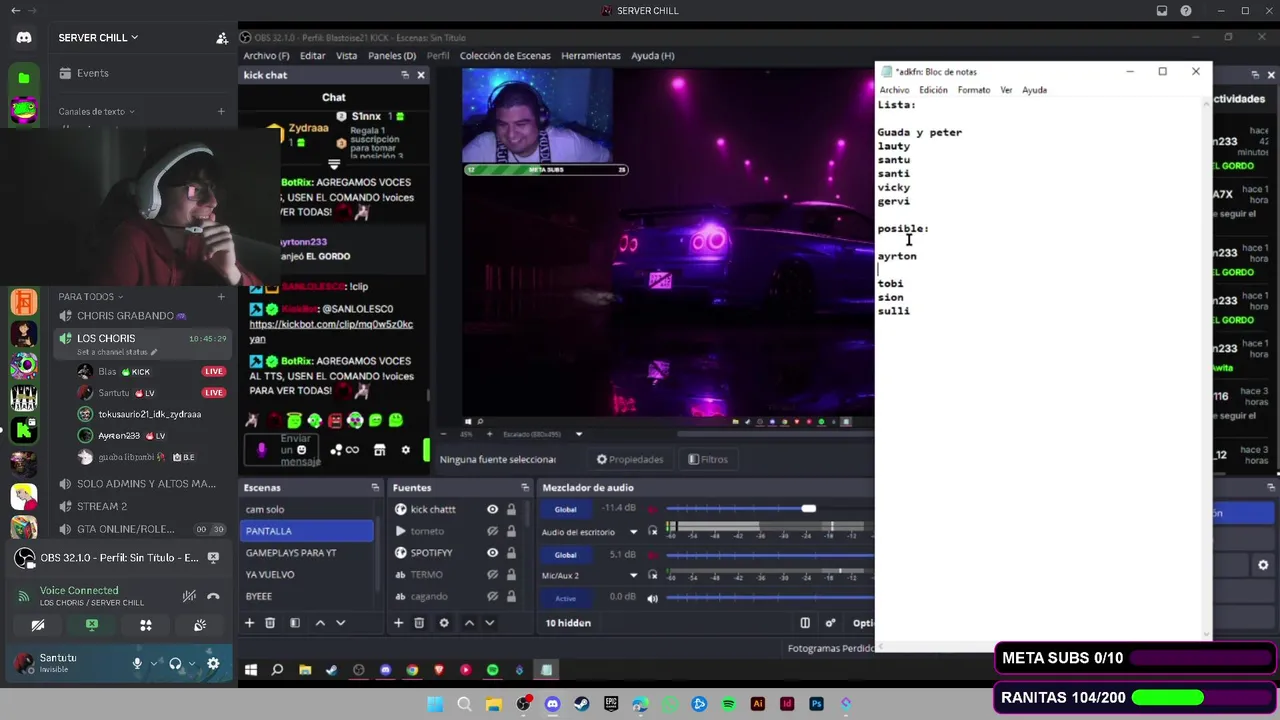Open Discord user settings gear
1280x720 pixels.
click(213, 663)
